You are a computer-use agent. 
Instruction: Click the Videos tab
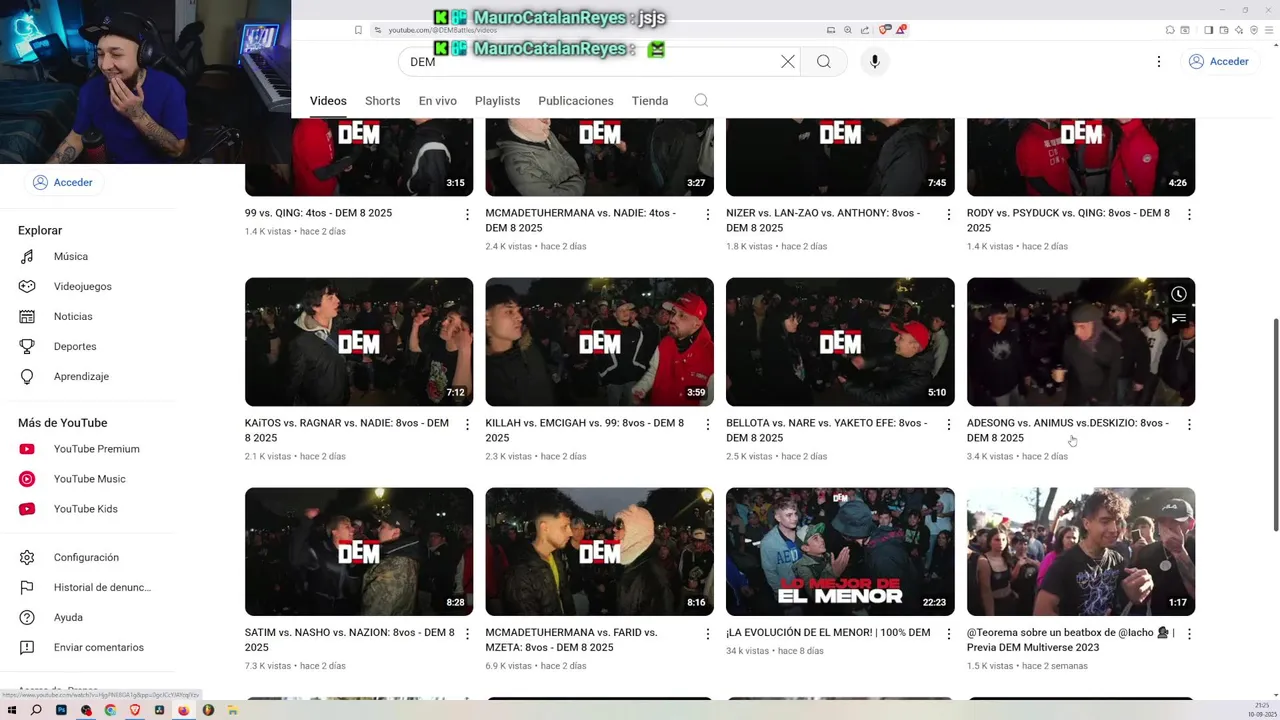[x=328, y=101]
